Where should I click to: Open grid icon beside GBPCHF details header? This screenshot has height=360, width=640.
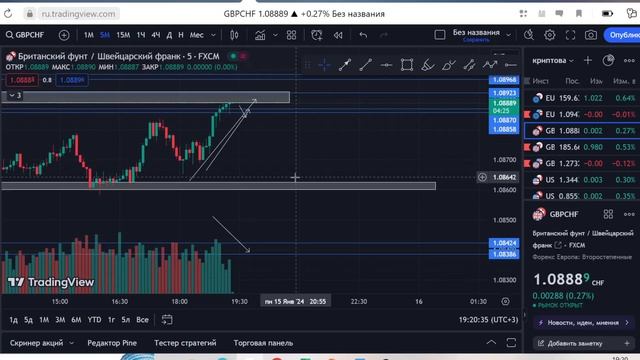click(608, 214)
